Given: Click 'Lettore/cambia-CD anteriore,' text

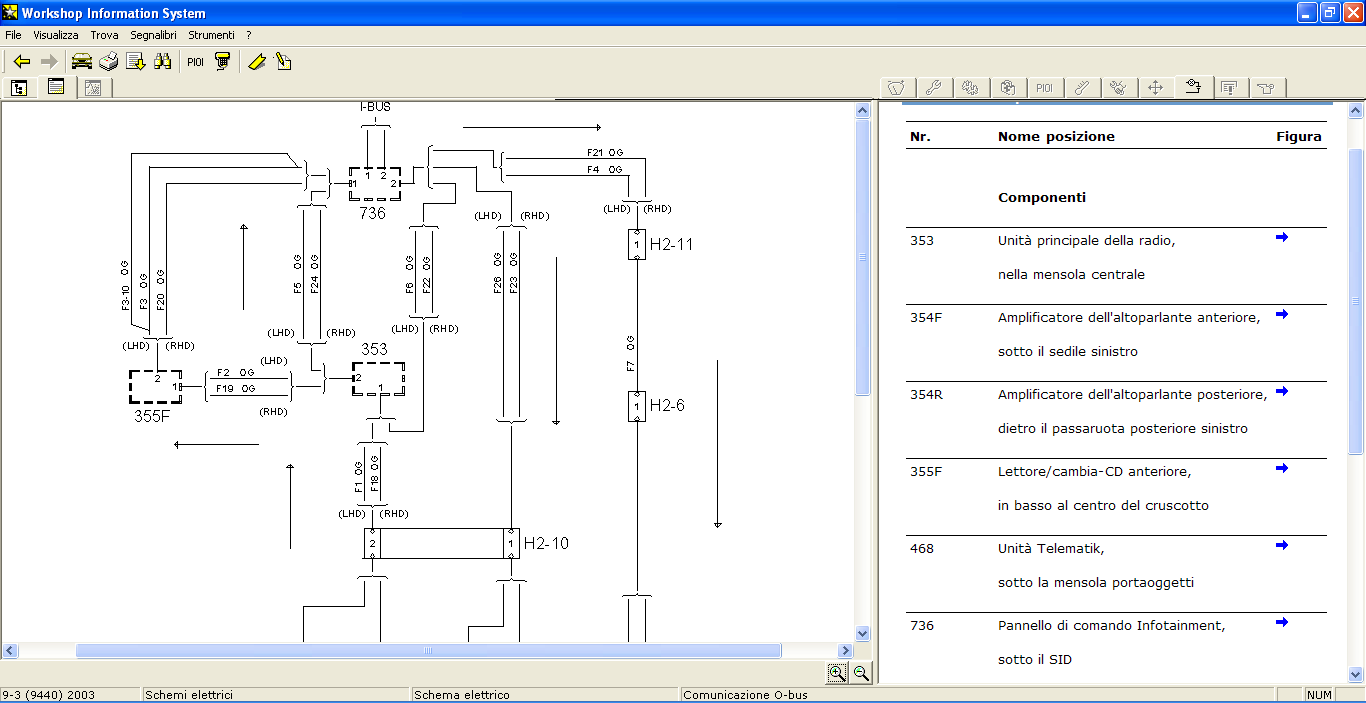Looking at the screenshot, I should 1095,471.
